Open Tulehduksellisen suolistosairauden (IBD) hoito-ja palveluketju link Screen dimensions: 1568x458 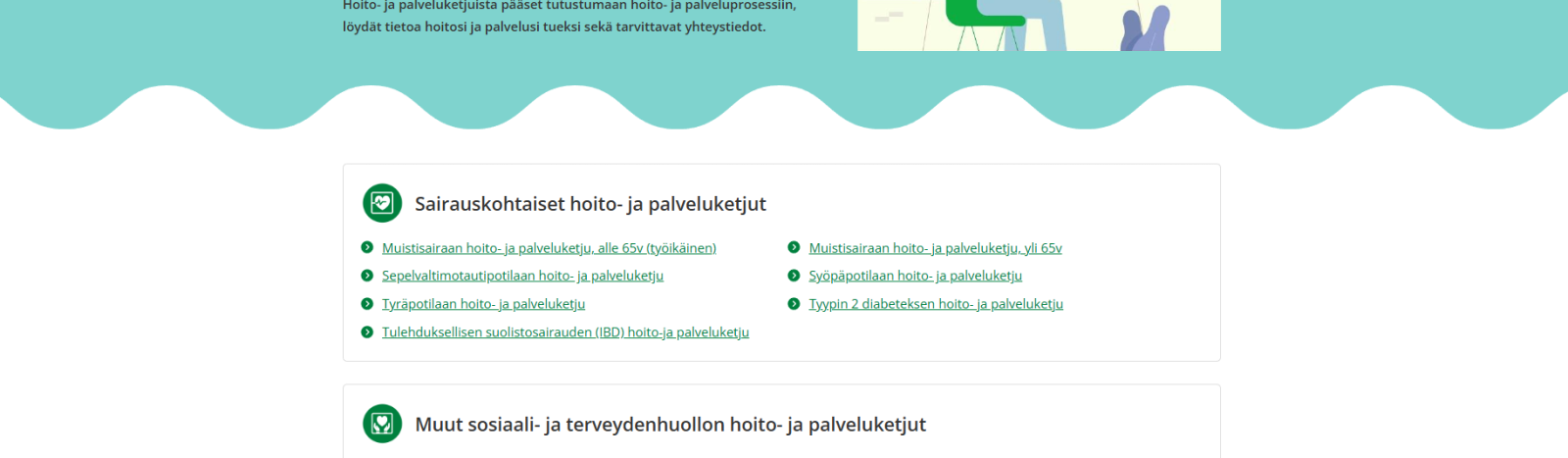[565, 332]
